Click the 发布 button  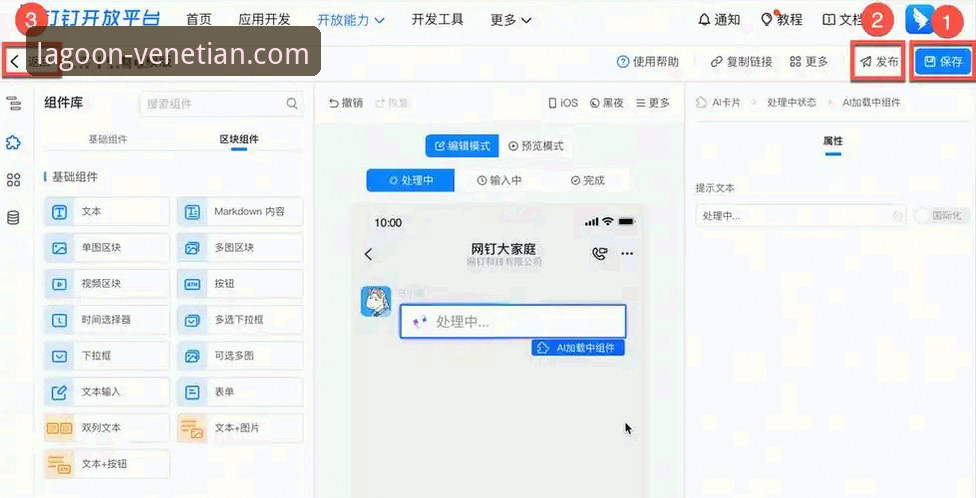click(x=879, y=62)
